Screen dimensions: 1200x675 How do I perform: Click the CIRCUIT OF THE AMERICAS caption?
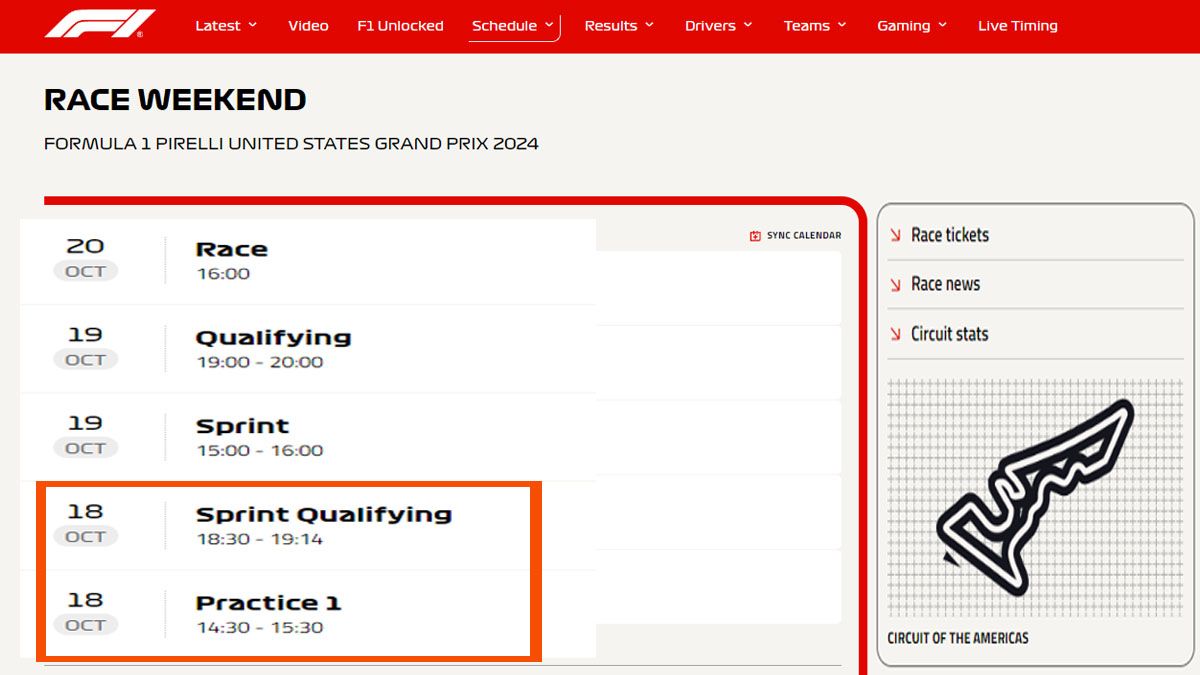tap(957, 638)
